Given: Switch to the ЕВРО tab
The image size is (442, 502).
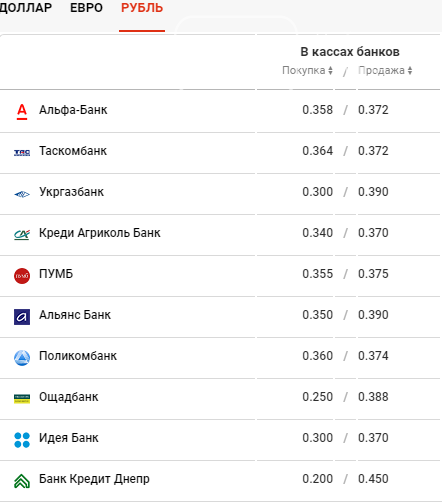Looking at the screenshot, I should coord(86,8).
